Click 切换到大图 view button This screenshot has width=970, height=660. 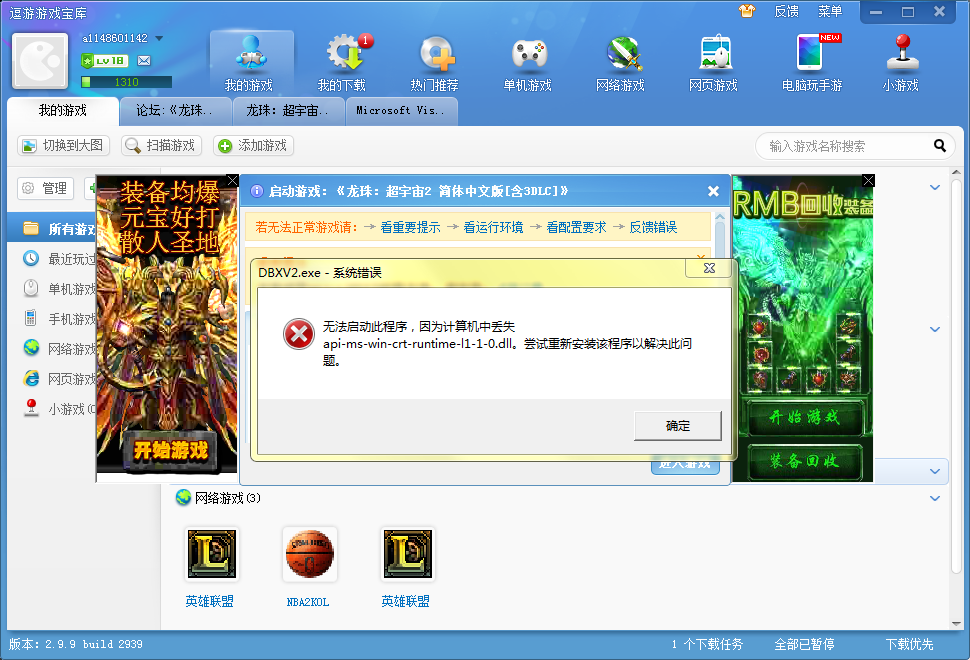click(63, 145)
